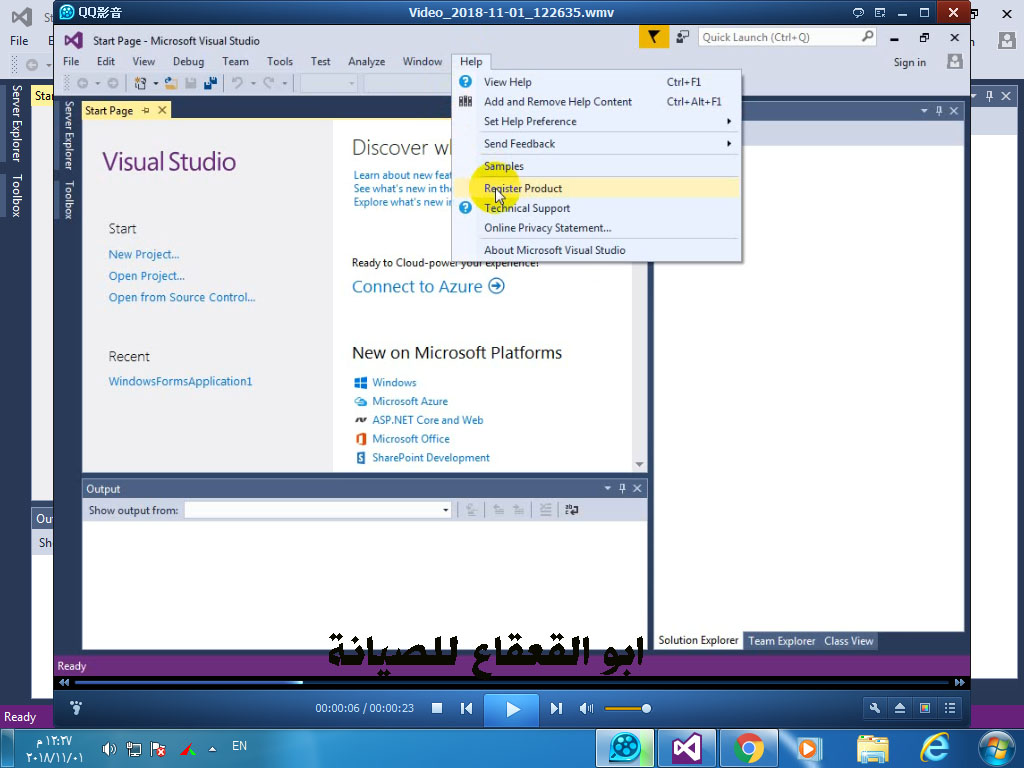Screen dimensions: 1024x768
Task: Open the Debug menu
Action: point(188,61)
